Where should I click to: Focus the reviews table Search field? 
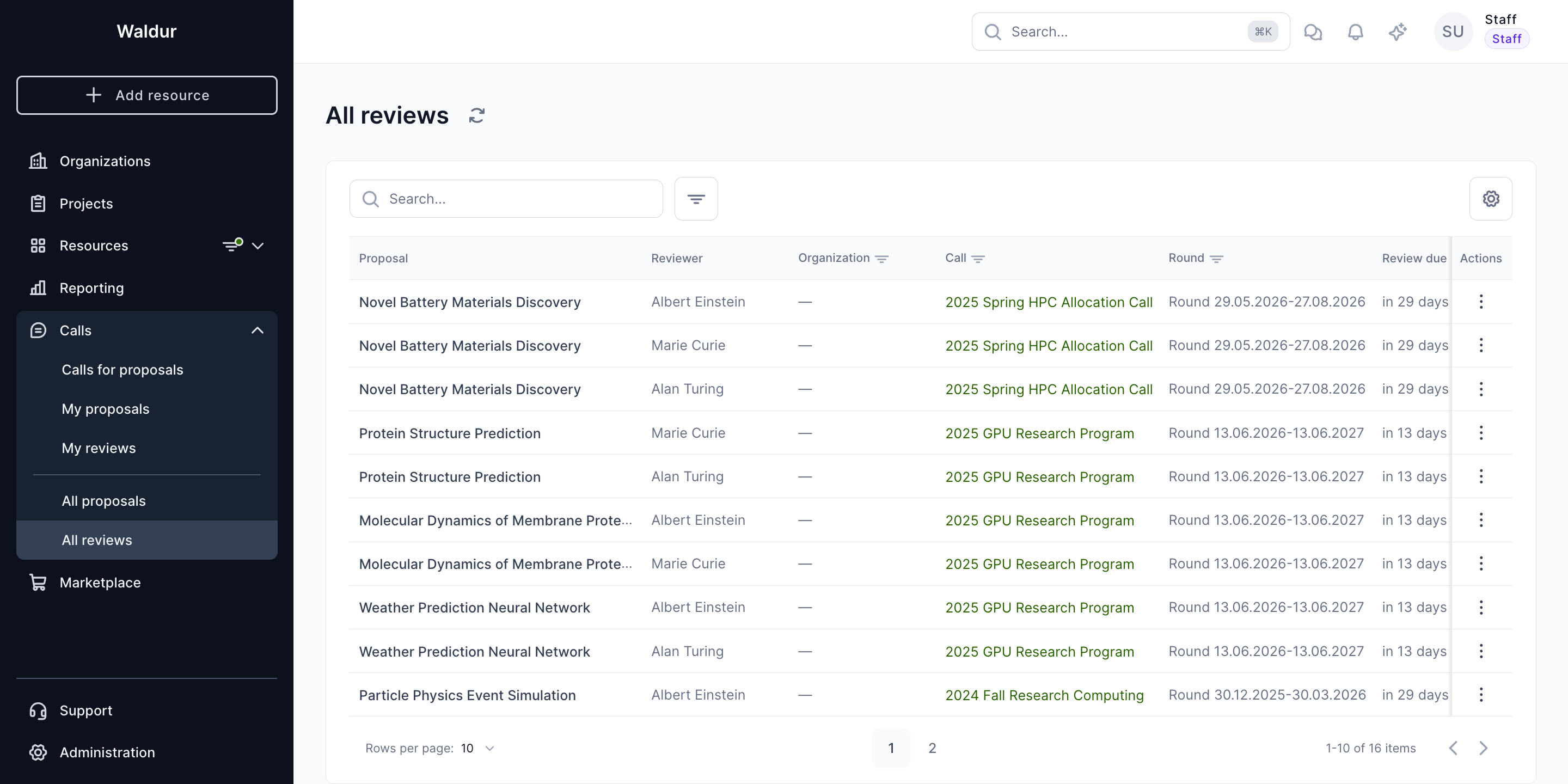505,198
